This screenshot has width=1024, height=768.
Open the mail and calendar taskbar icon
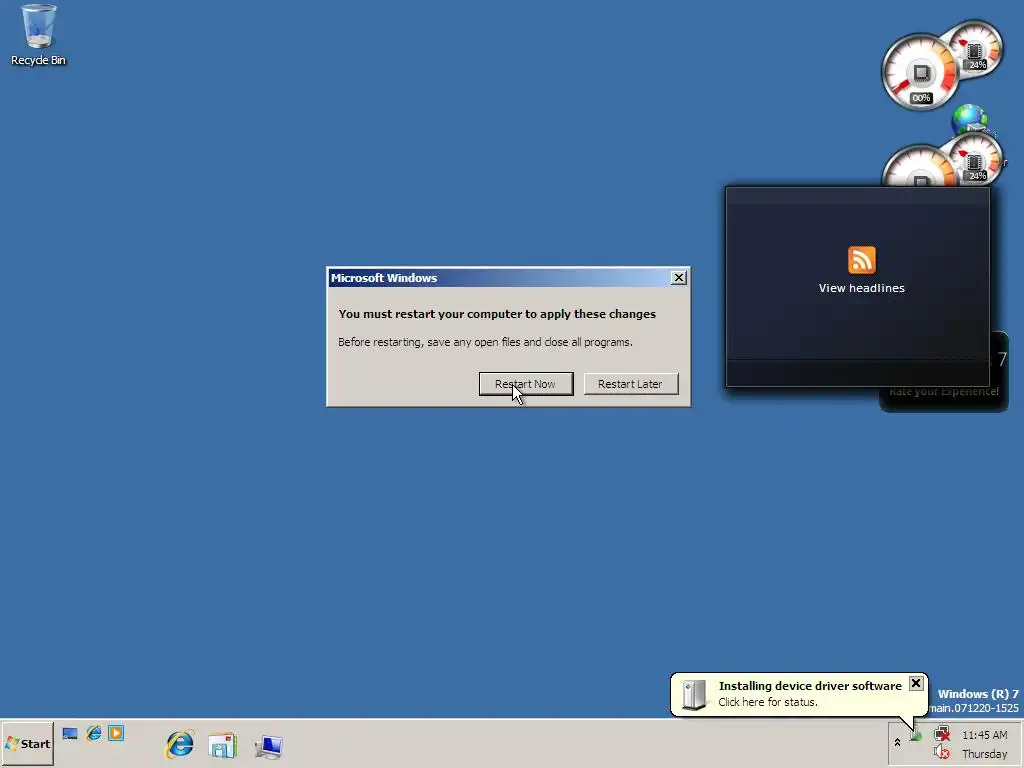223,745
